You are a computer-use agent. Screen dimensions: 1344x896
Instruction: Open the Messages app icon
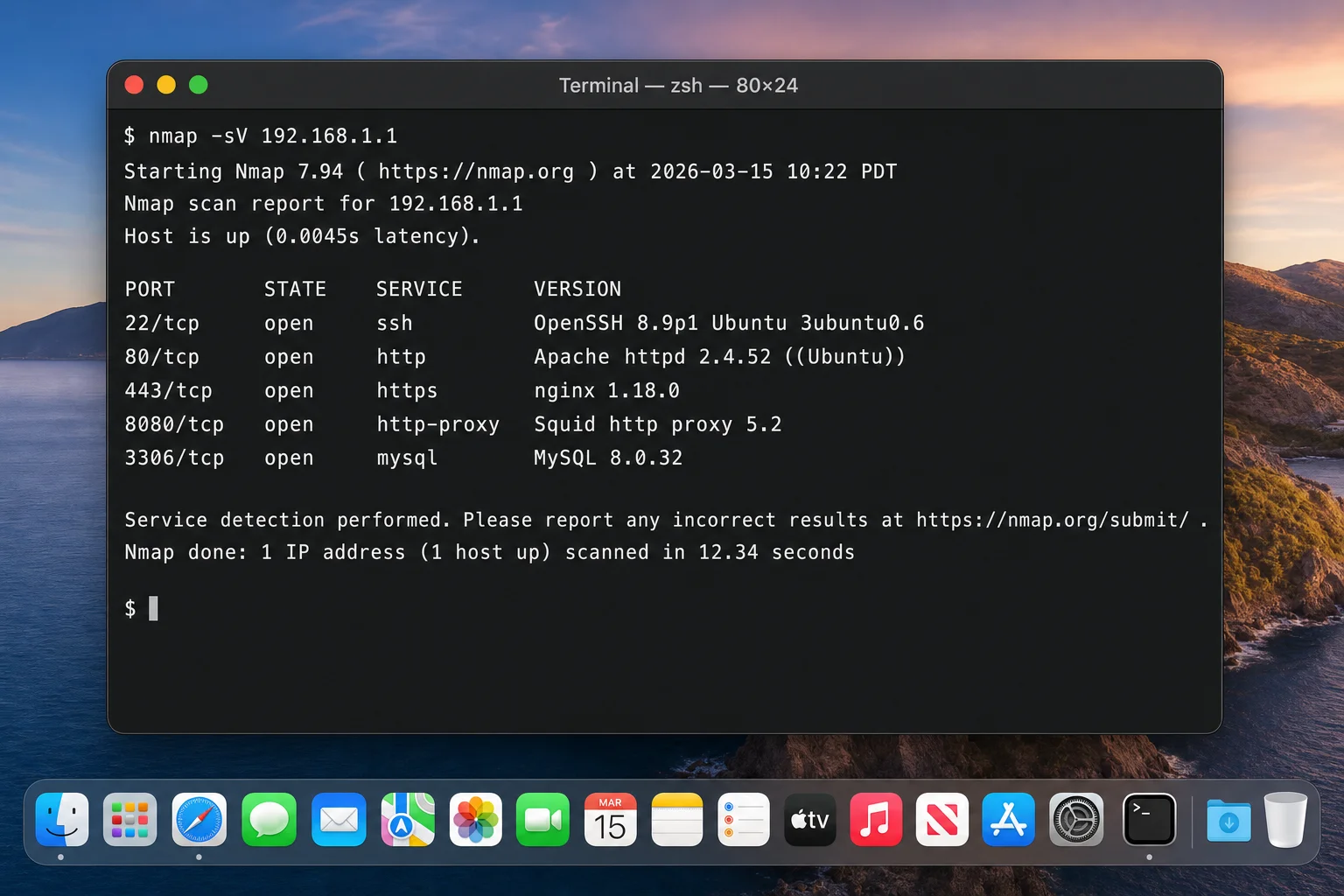pos(269,820)
